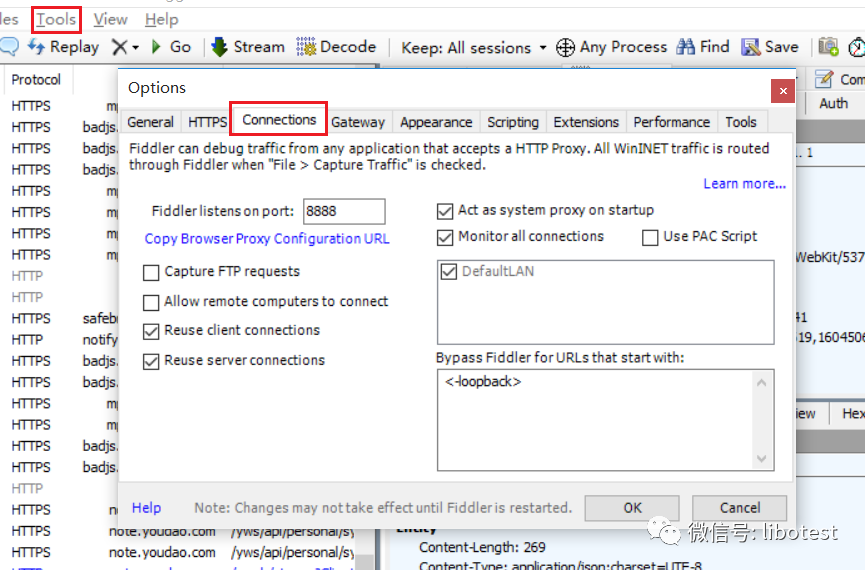Viewport: 865px width, 570px height.
Task: Toggle Decode in toolbar
Action: (x=336, y=47)
